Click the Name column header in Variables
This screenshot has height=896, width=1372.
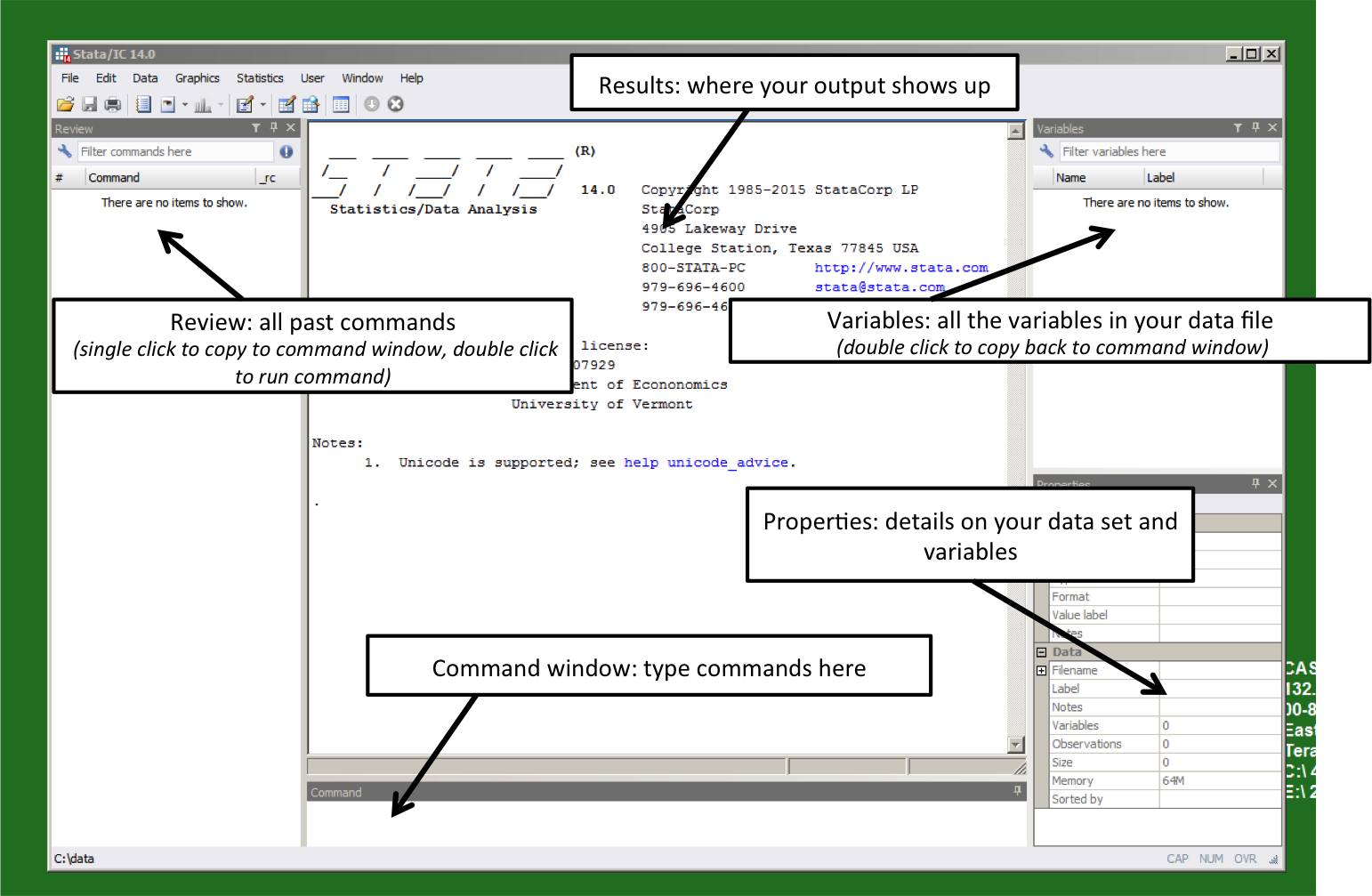point(1098,178)
